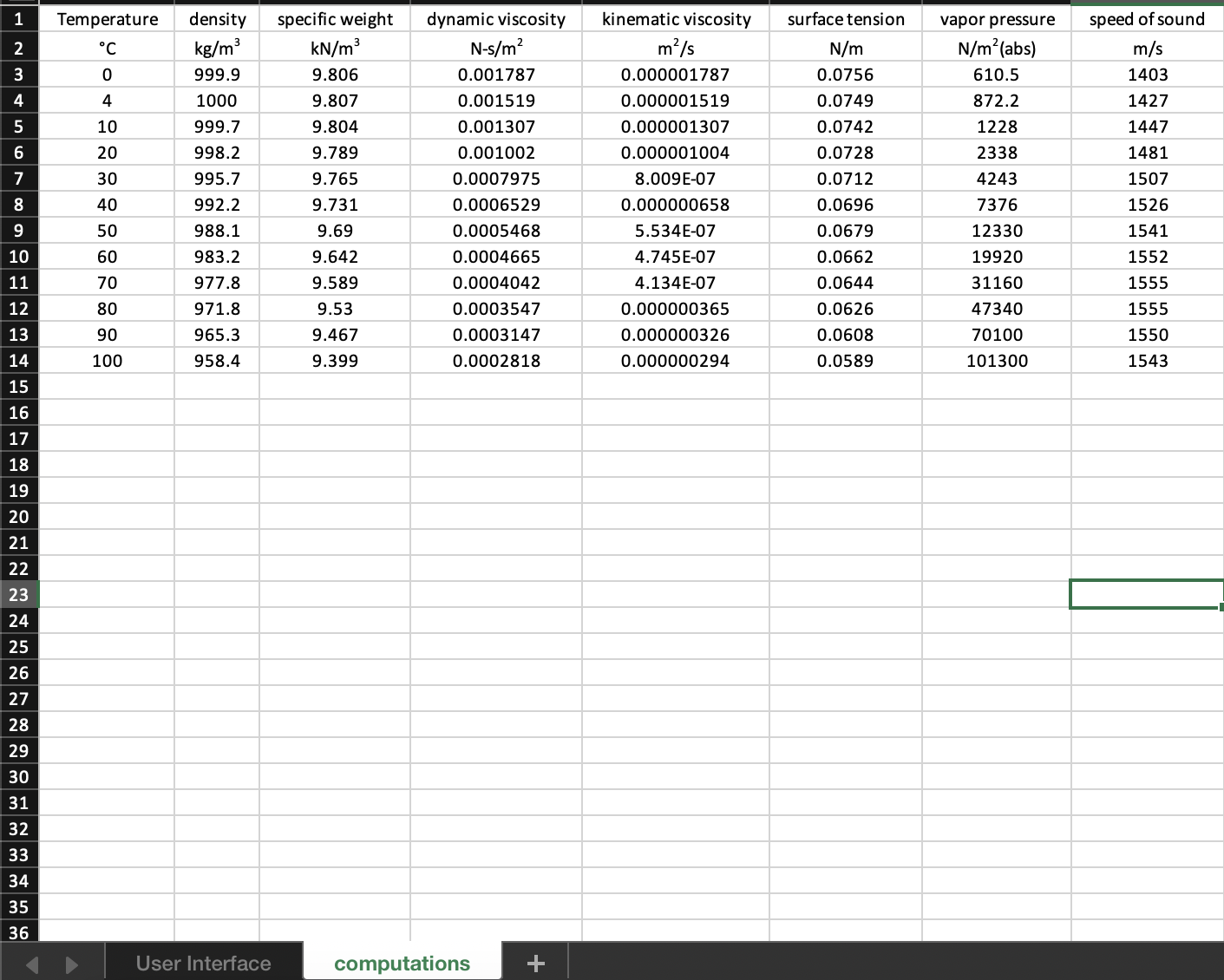This screenshot has width=1224, height=980.
Task: Click the specific weight value 9.806
Action: click(334, 75)
